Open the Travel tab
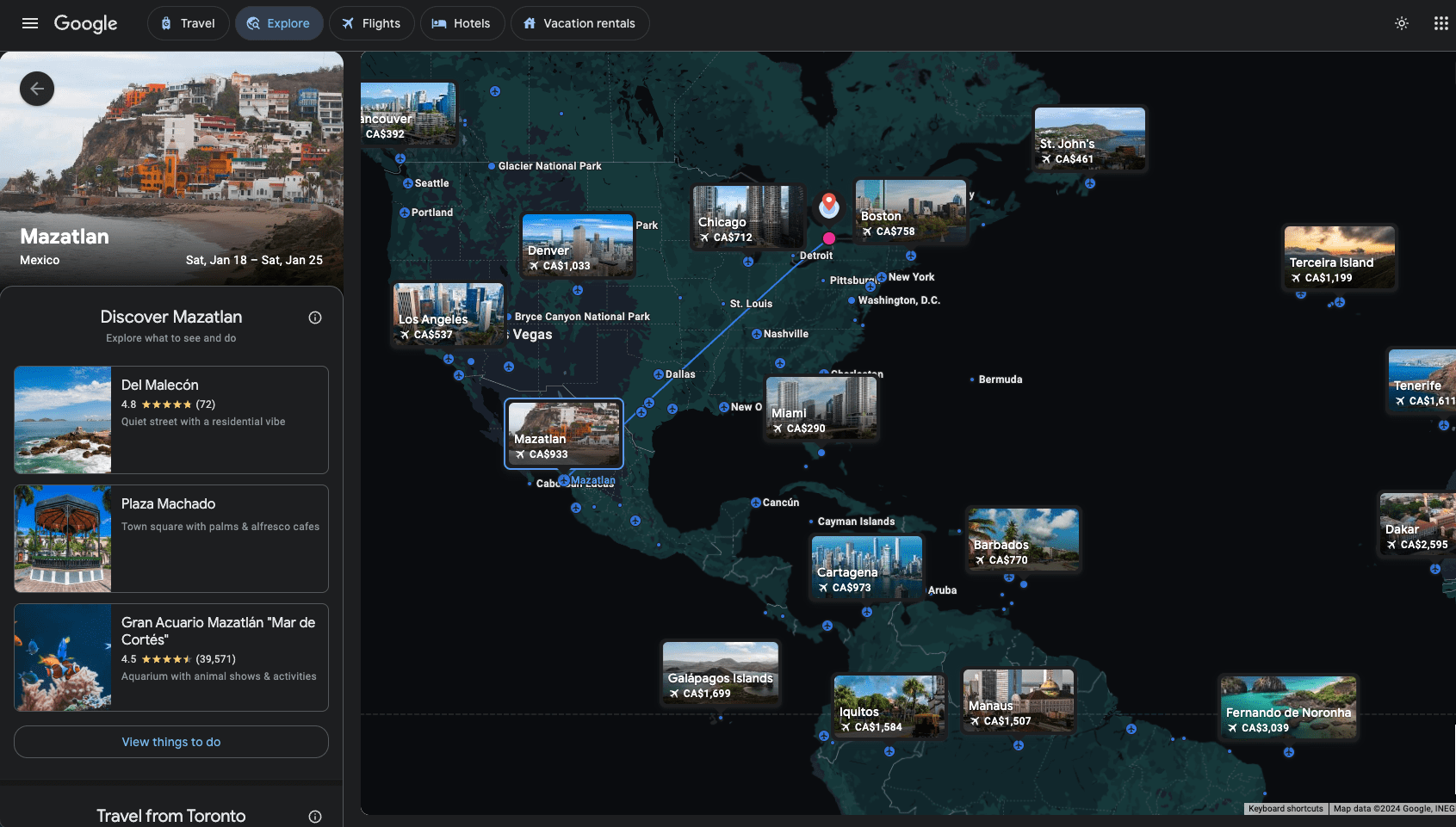 coord(189,23)
